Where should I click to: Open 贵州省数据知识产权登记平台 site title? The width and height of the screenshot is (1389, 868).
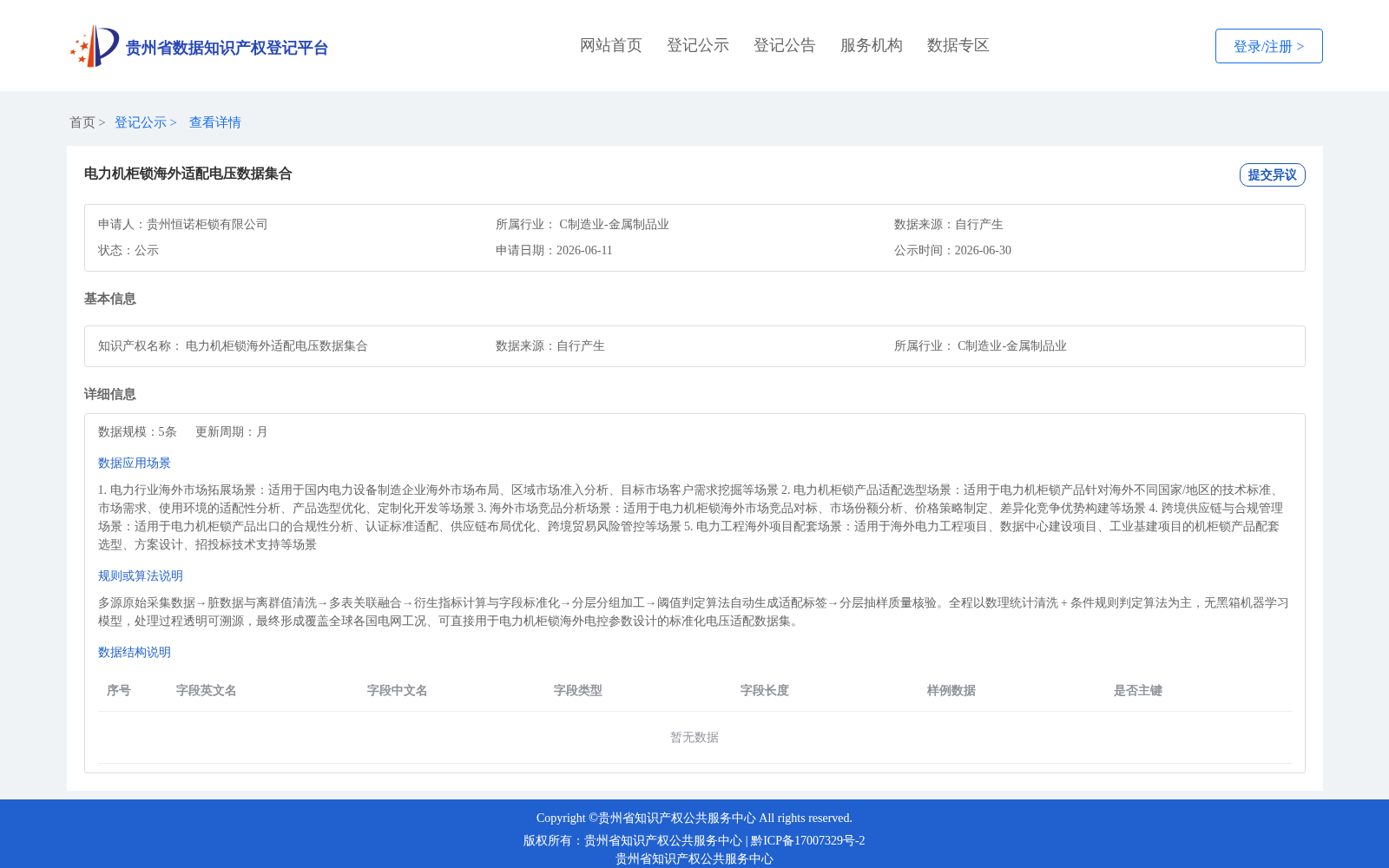227,48
